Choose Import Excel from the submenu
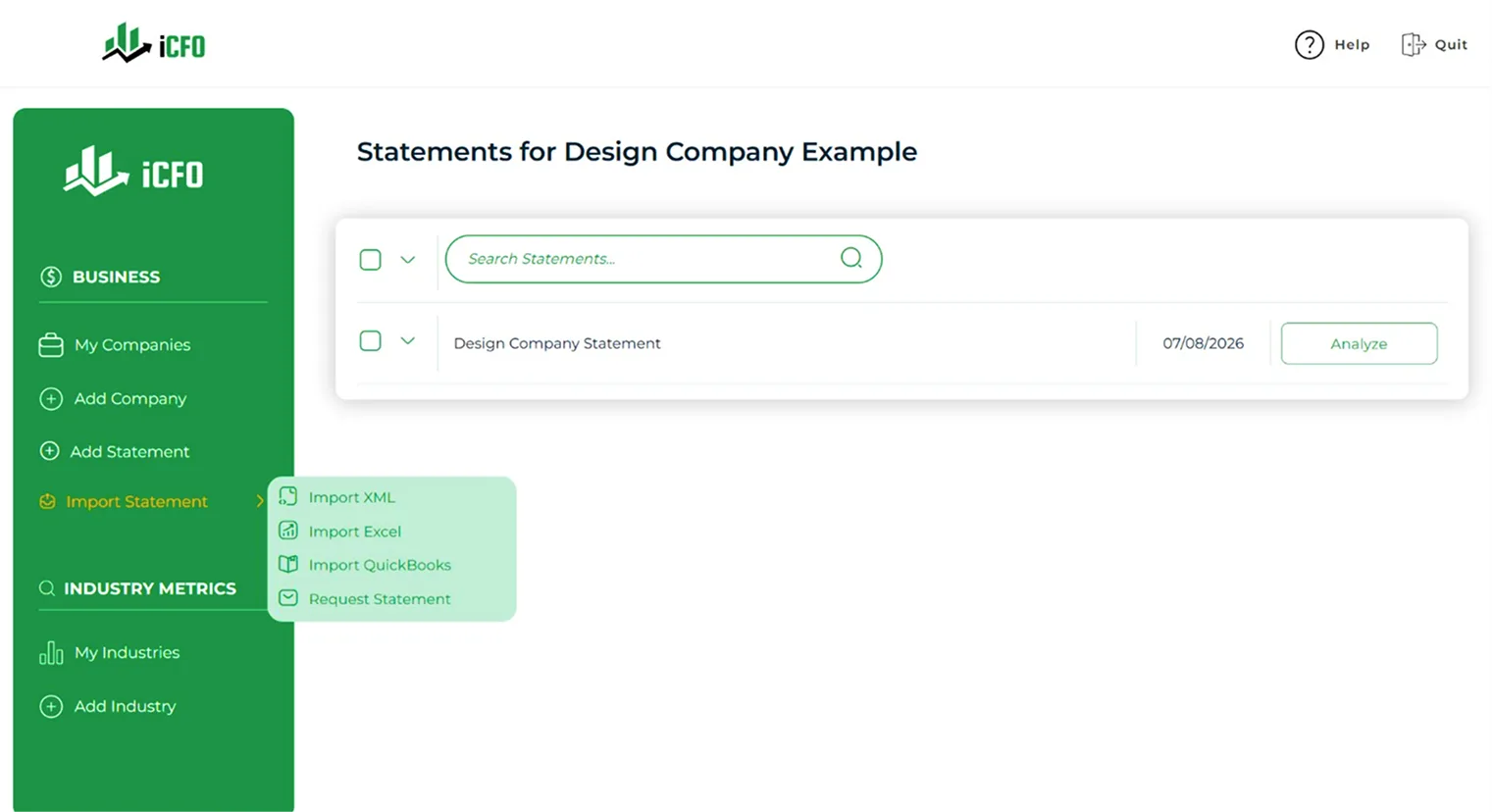1492x812 pixels. tap(355, 532)
